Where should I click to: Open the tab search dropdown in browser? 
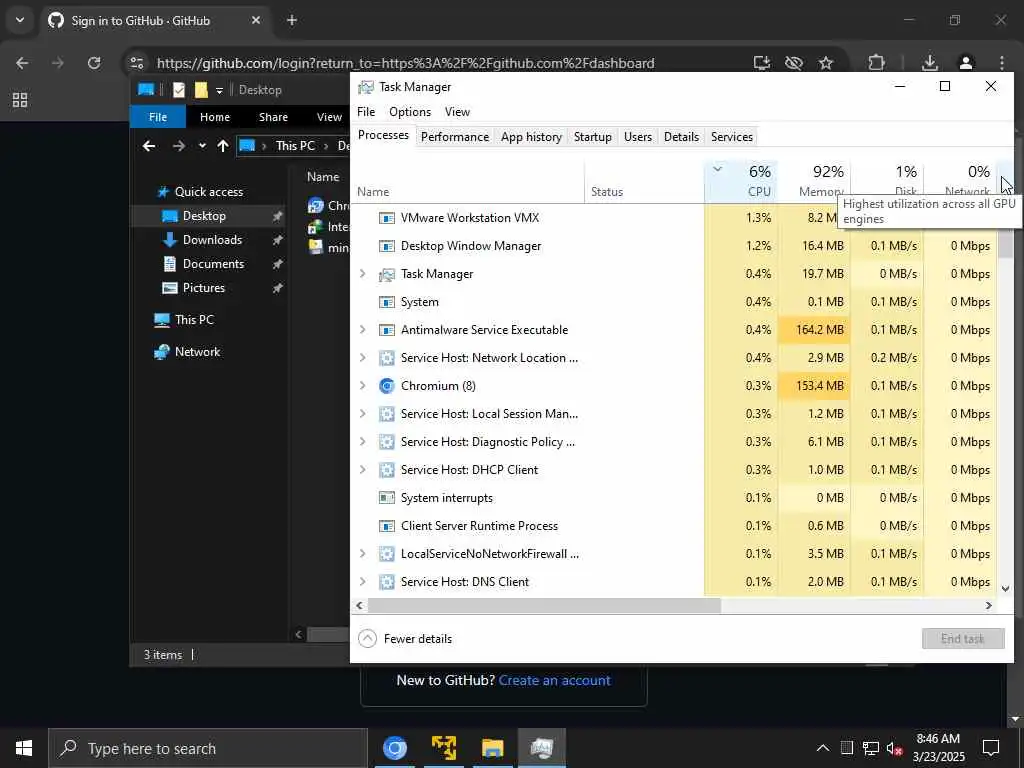coord(20,20)
